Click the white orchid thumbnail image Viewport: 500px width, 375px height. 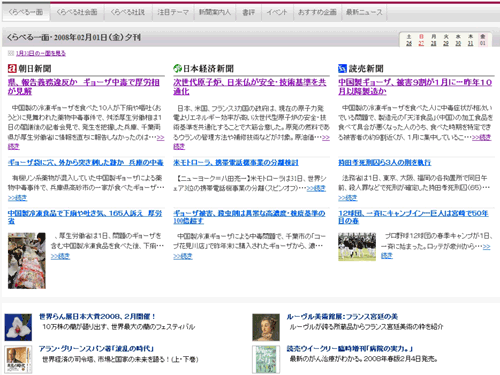pos(18,327)
